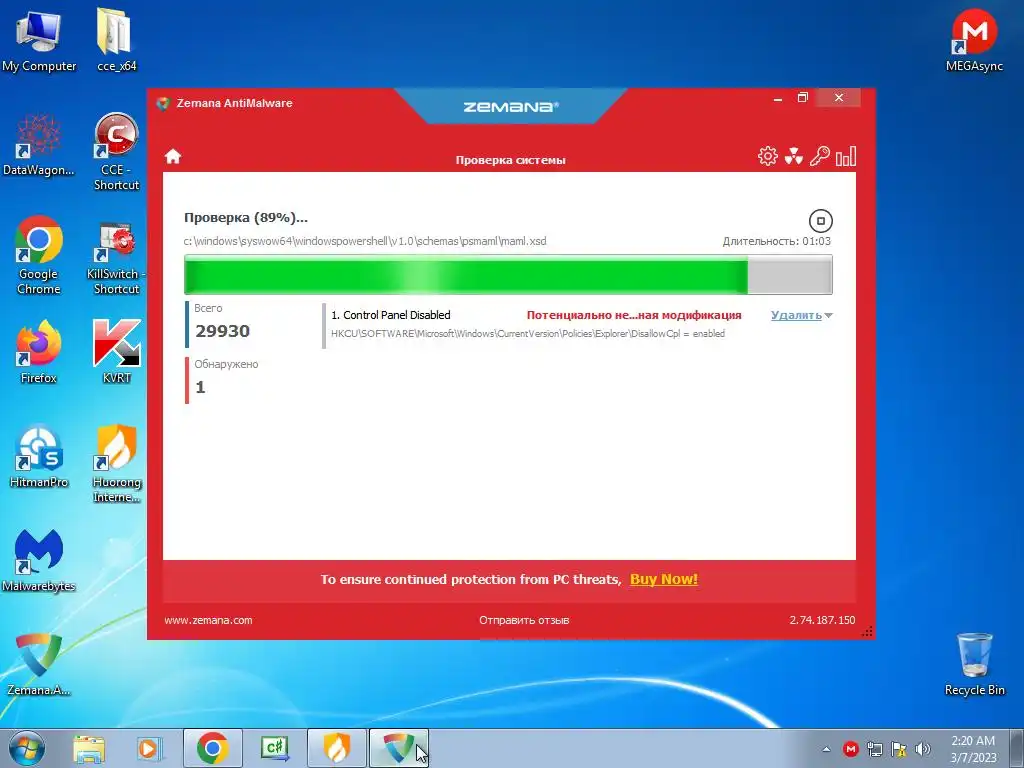This screenshot has height=768, width=1024.
Task: Select the DataWagon desktop shortcut
Action: tap(39, 144)
